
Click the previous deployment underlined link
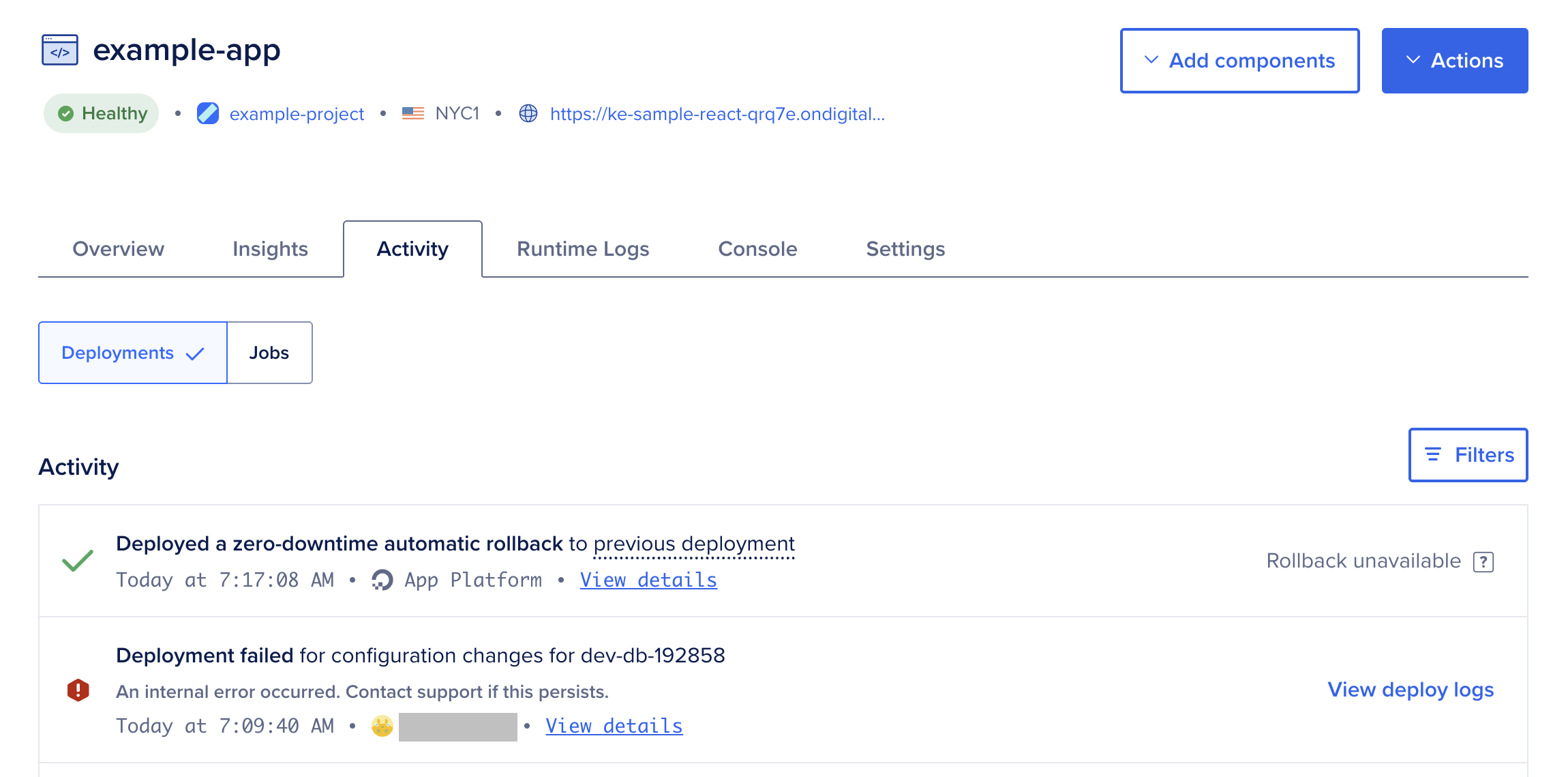694,544
